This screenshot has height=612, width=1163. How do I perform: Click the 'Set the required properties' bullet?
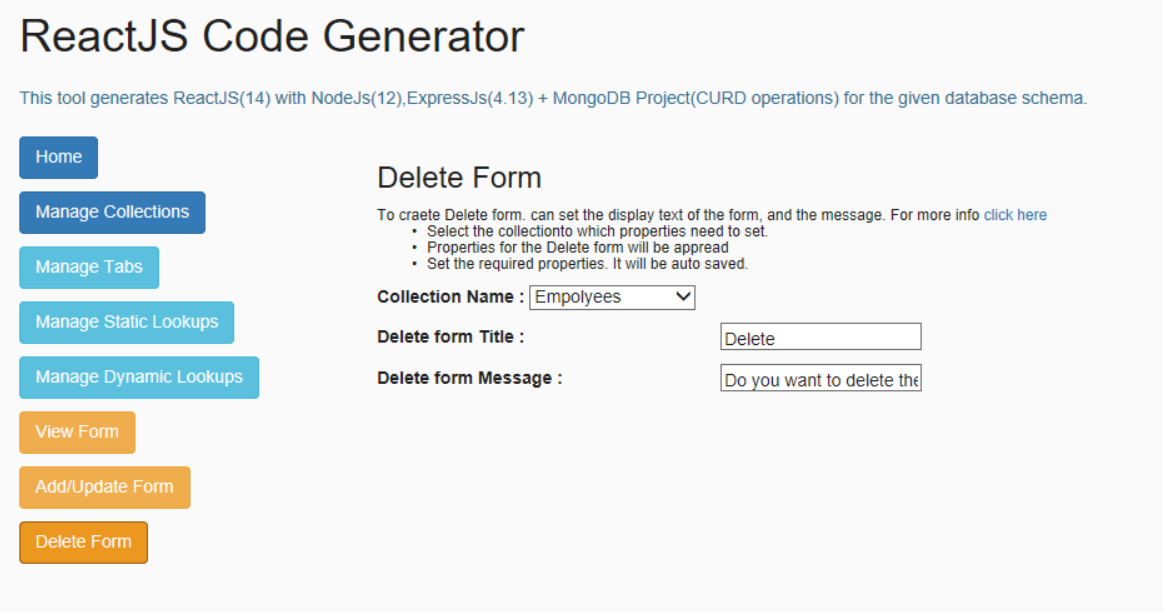click(x=587, y=264)
